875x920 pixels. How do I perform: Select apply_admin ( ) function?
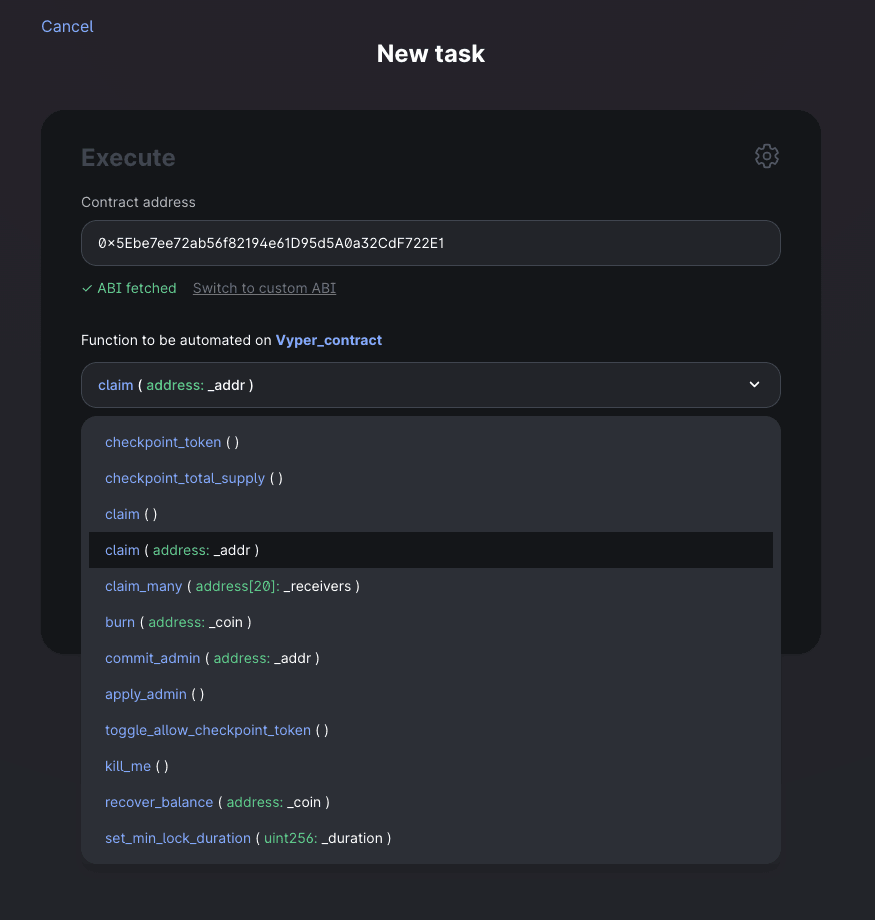[431, 694]
